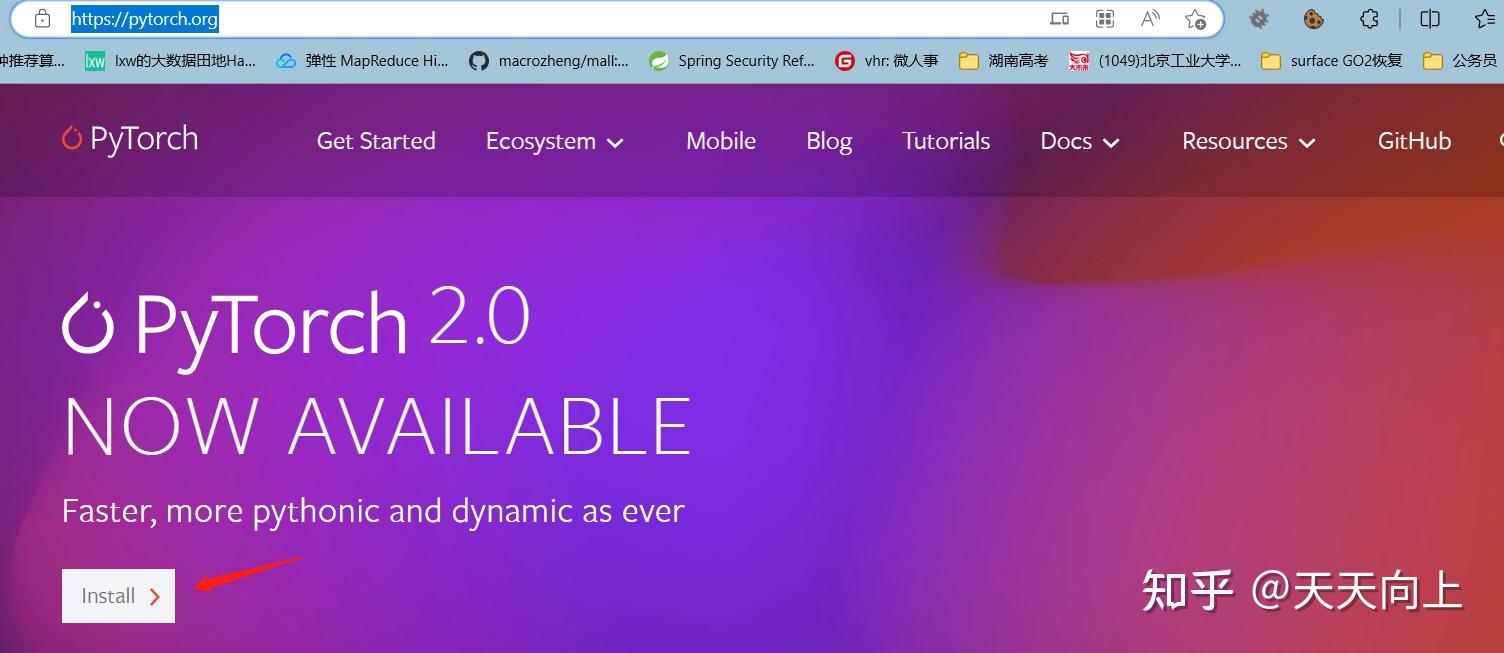
Task: Go to Get Started page
Action: point(376,141)
